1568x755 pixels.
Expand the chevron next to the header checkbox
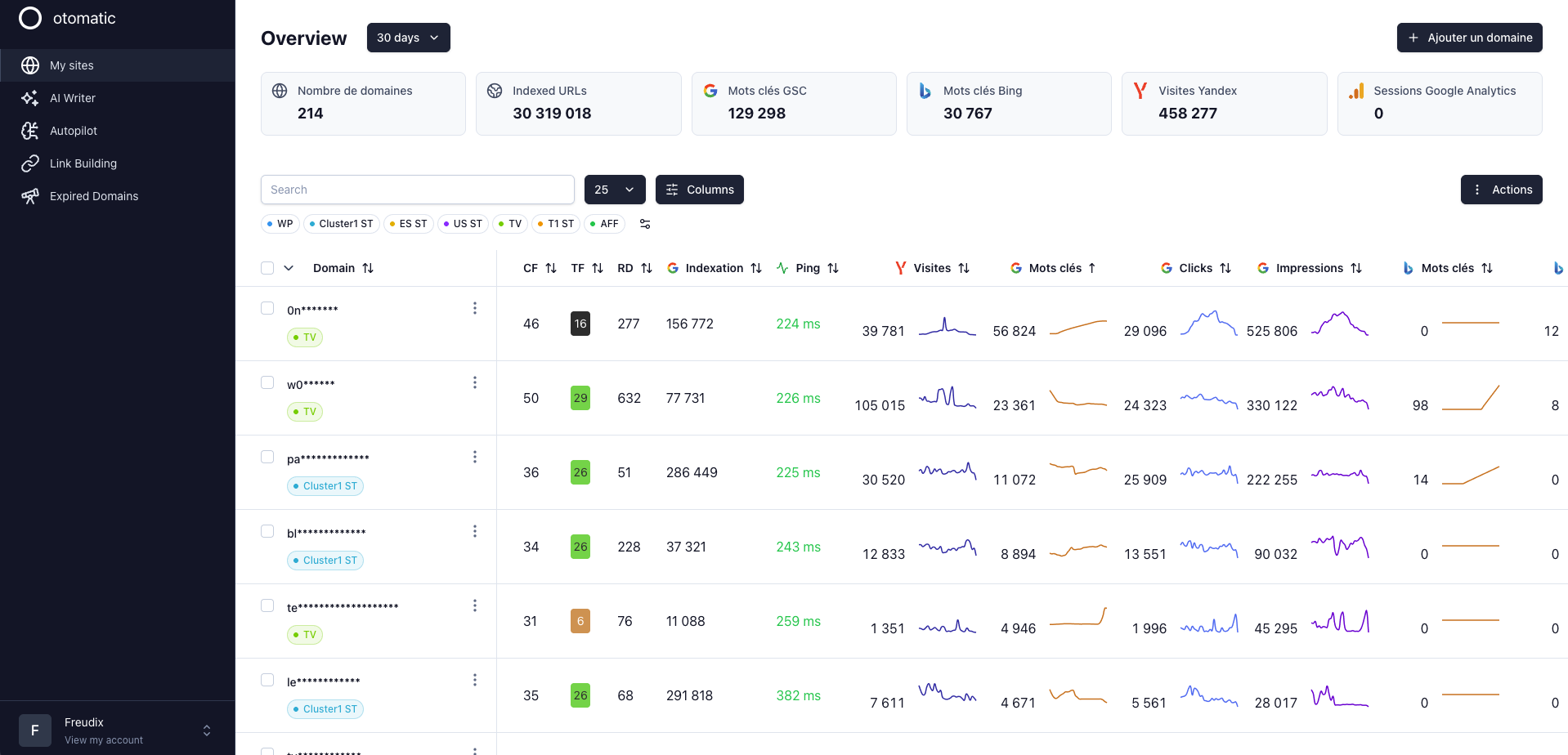tap(289, 267)
